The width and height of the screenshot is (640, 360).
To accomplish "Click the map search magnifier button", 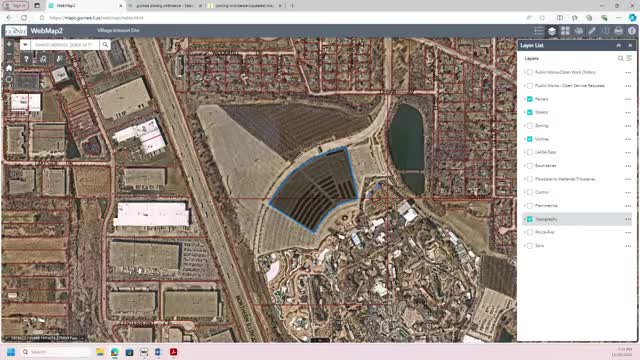I will [x=105, y=44].
